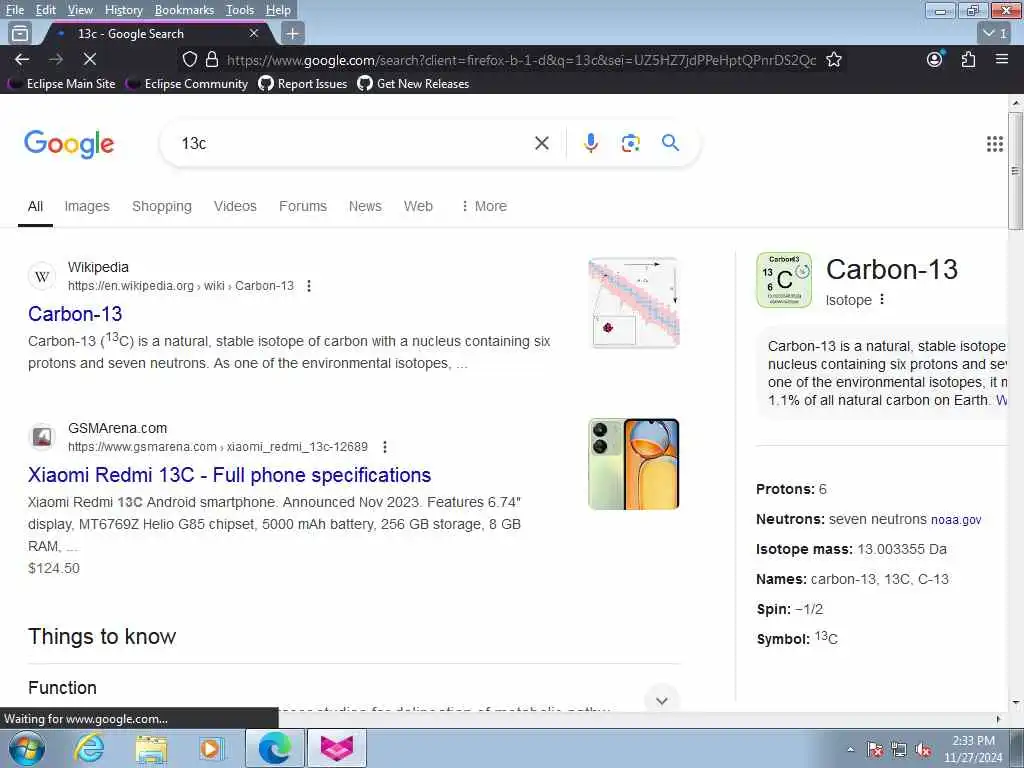Open the Xiaomi Redmi 13C phone thumbnail
This screenshot has width=1024, height=768.
633,464
